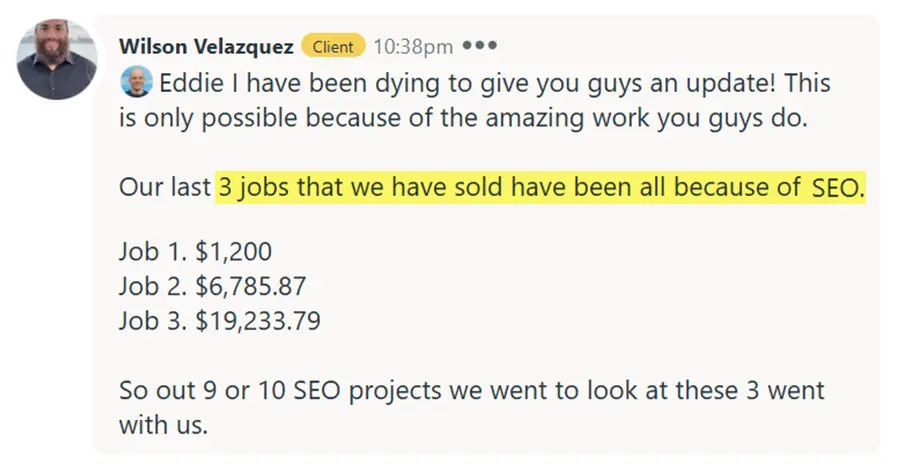The image size is (900, 474).
Task: Click 'Our last' text before the highlight
Action: (x=165, y=187)
